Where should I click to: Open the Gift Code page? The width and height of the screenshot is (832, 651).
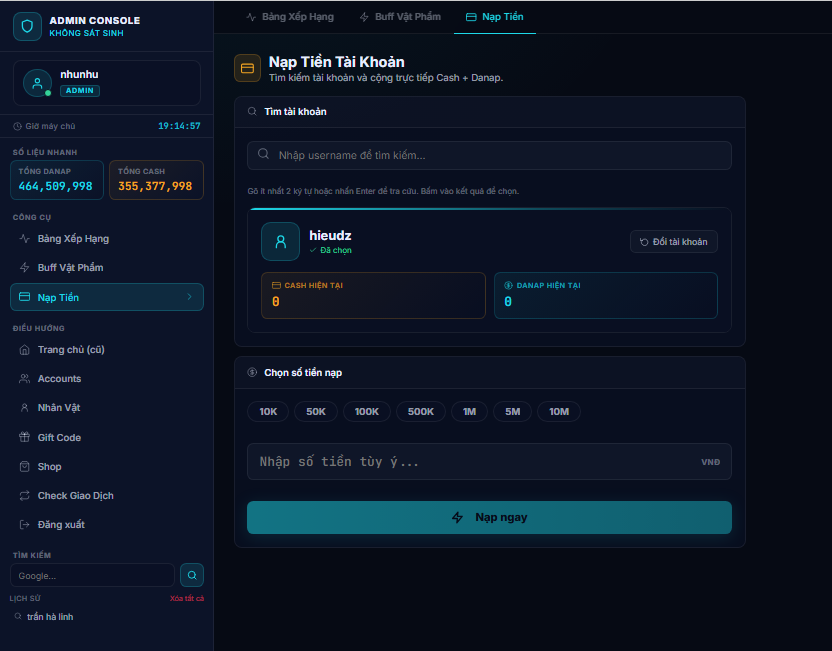[107, 438]
